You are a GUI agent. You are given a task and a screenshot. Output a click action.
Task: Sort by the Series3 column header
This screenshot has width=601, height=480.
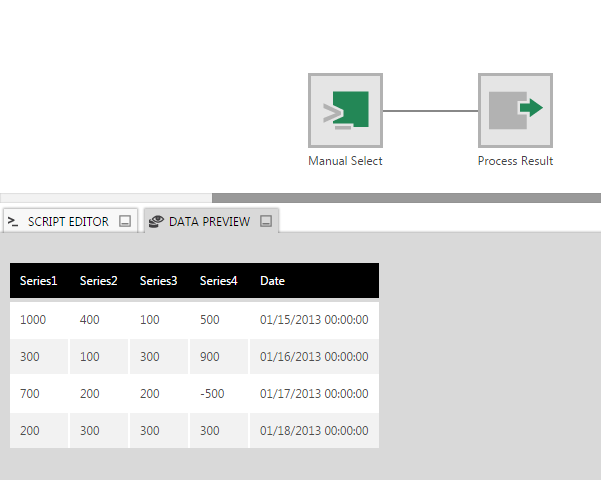158,281
